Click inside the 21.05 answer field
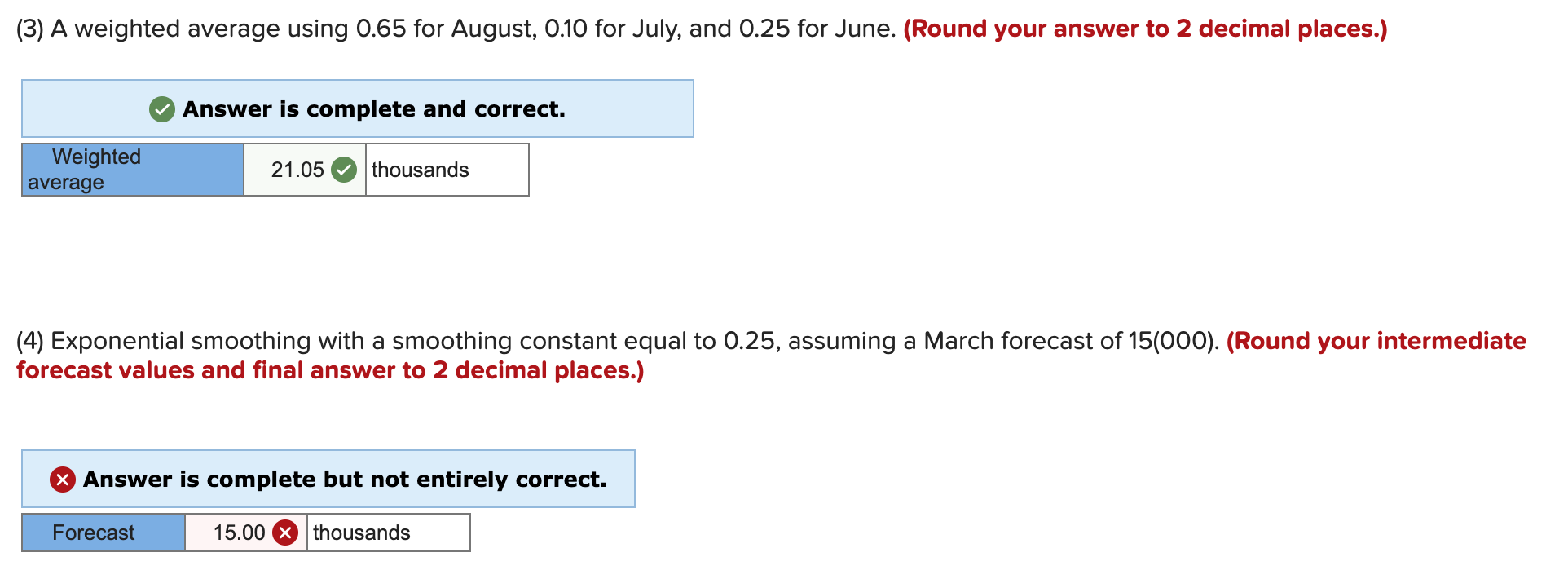 click(x=297, y=170)
